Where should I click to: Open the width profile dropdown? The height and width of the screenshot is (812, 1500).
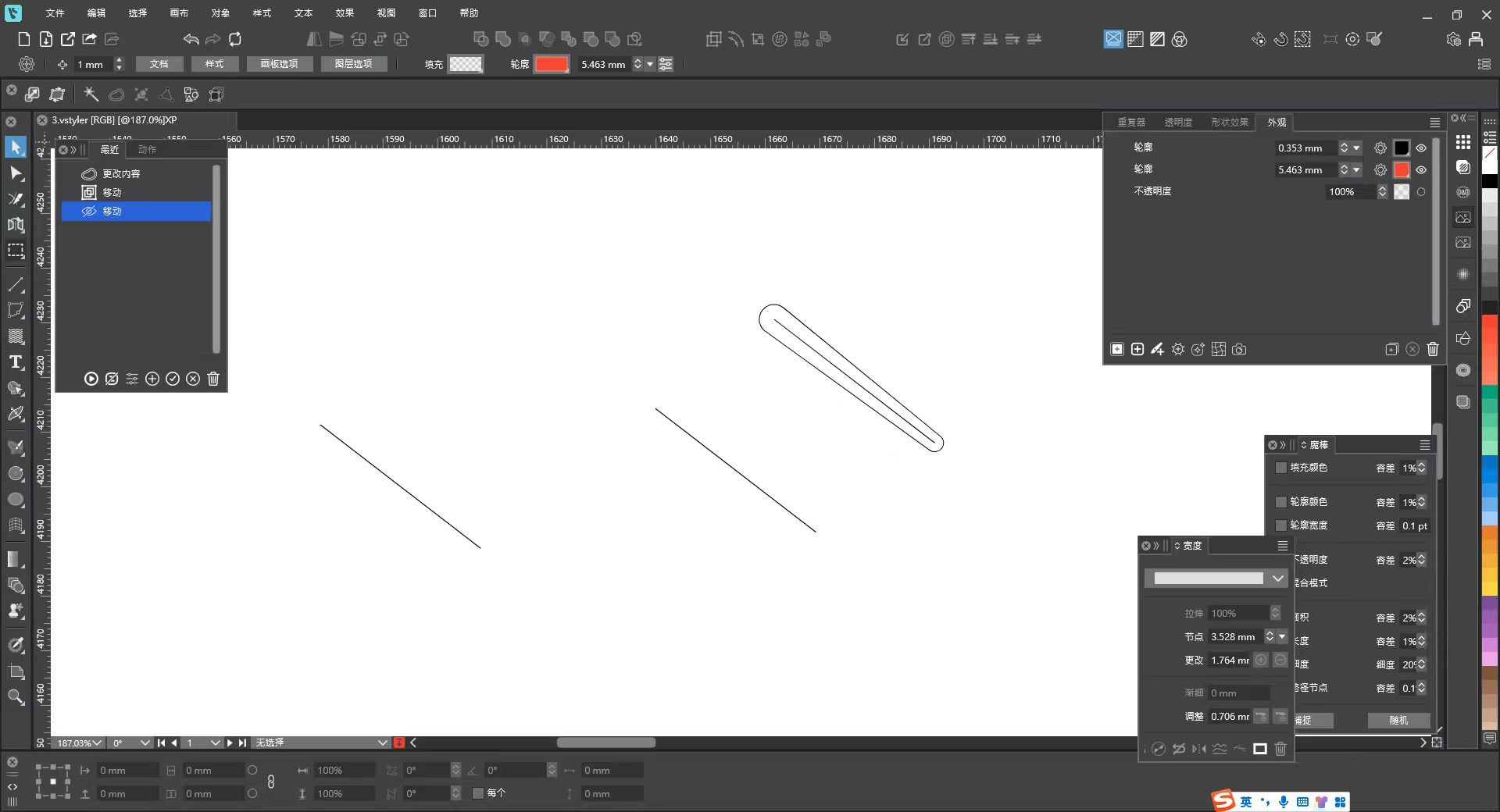(1277, 579)
